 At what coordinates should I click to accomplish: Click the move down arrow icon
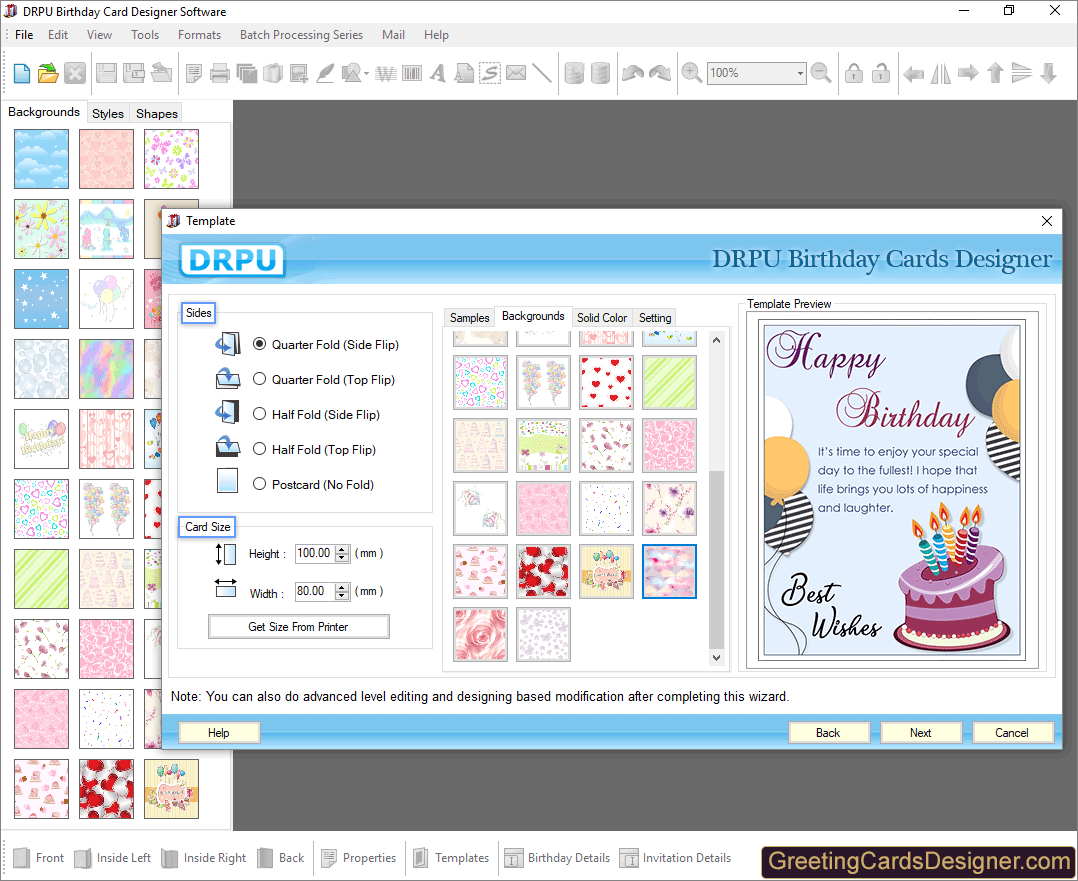click(1048, 73)
